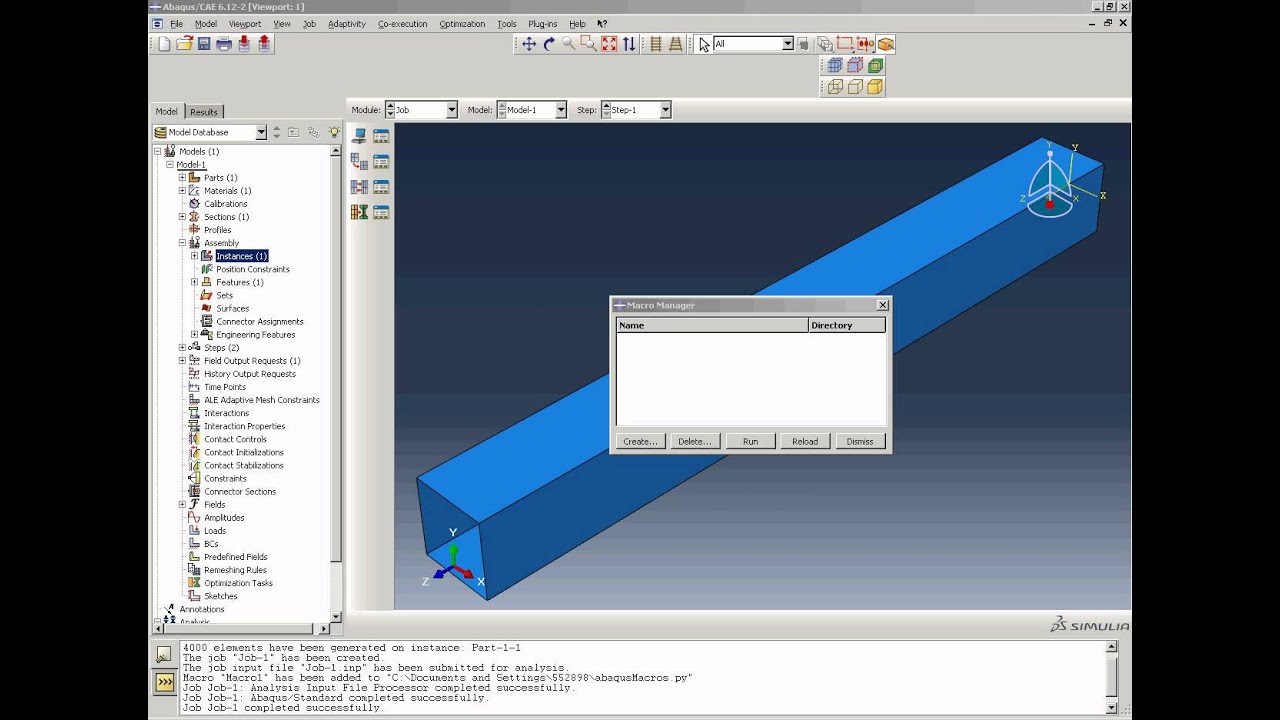Open the Job menu
The width and height of the screenshot is (1280, 720).
click(309, 24)
